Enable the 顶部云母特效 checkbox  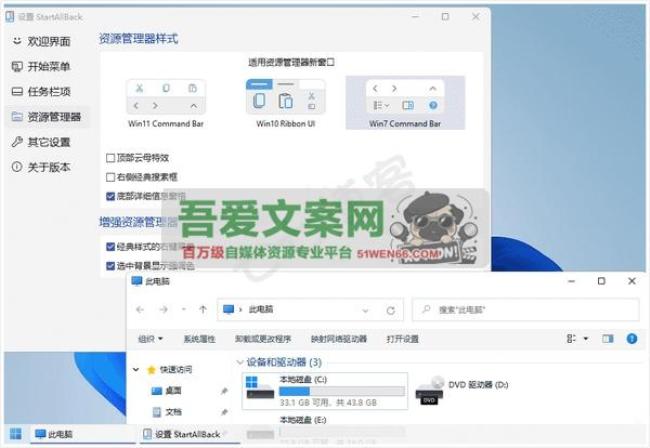click(x=110, y=158)
